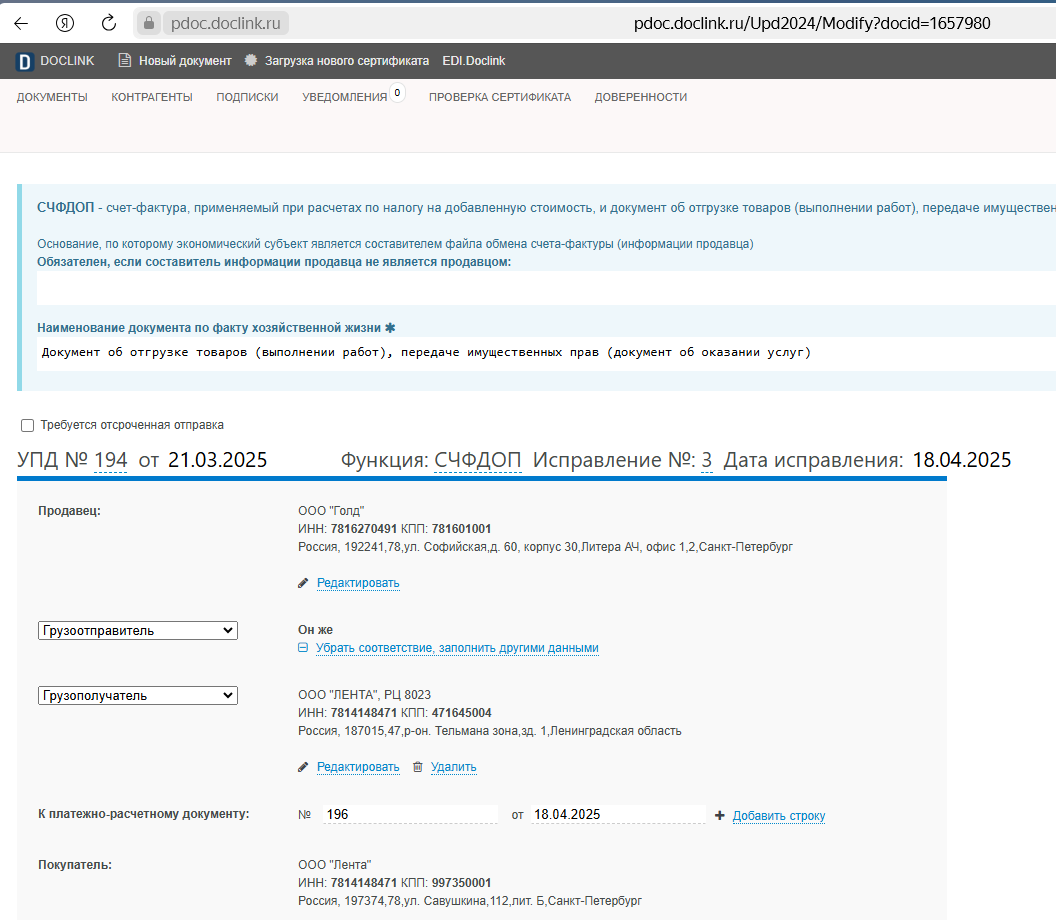Click payment document number field 196
Screen dimensions: 1056x920
click(410, 814)
